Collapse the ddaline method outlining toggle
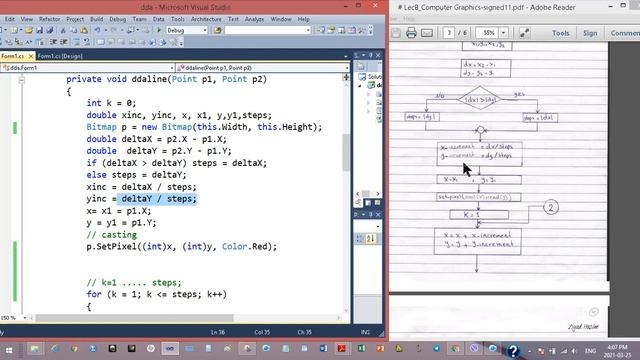Viewport: 640px width, 360px height. (x=22, y=80)
